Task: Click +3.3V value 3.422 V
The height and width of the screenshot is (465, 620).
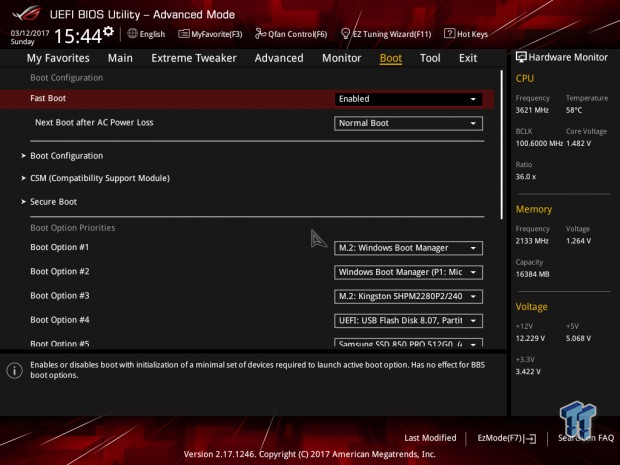Action: tap(528, 372)
